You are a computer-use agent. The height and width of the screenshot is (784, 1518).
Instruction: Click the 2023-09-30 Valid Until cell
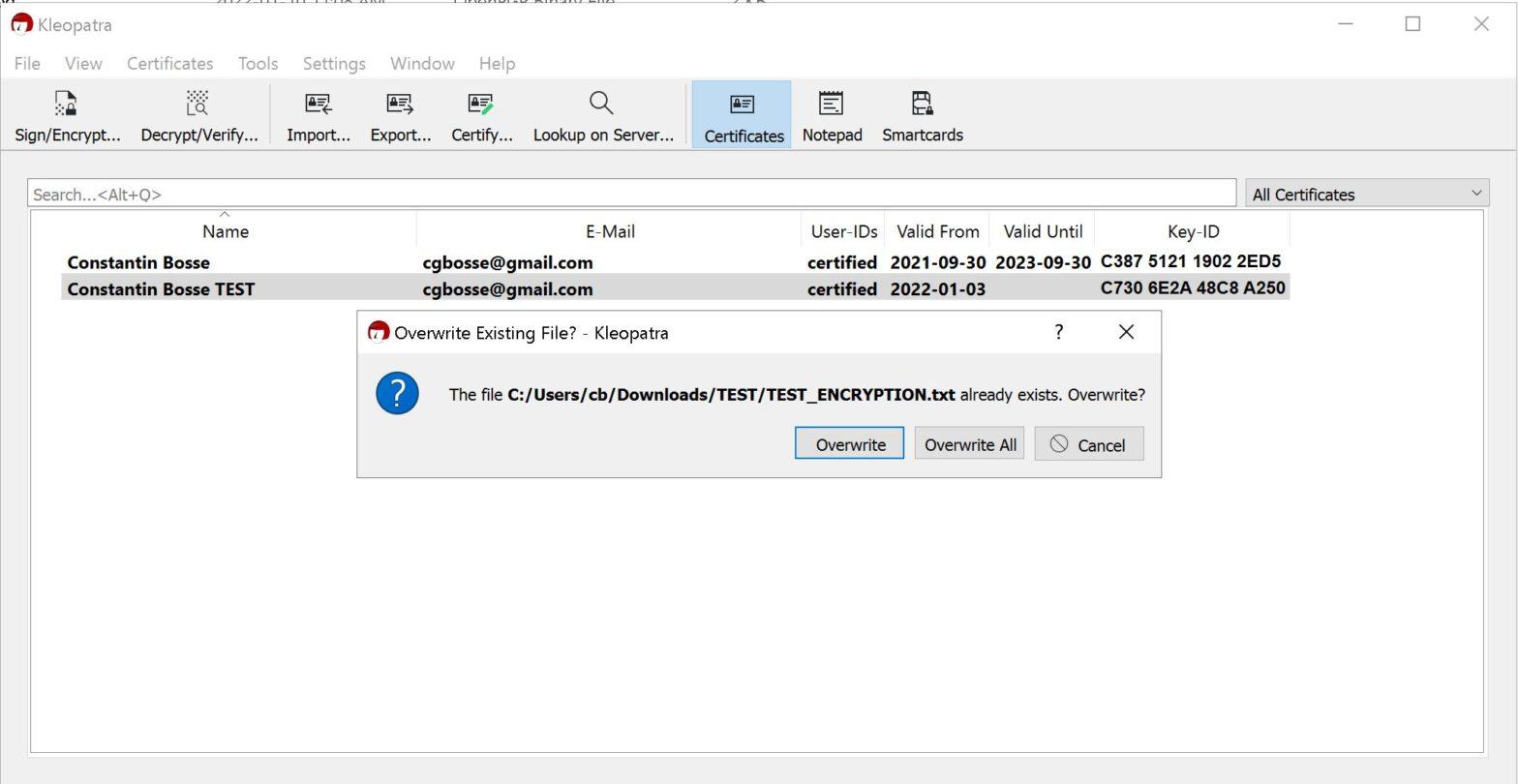1043,262
